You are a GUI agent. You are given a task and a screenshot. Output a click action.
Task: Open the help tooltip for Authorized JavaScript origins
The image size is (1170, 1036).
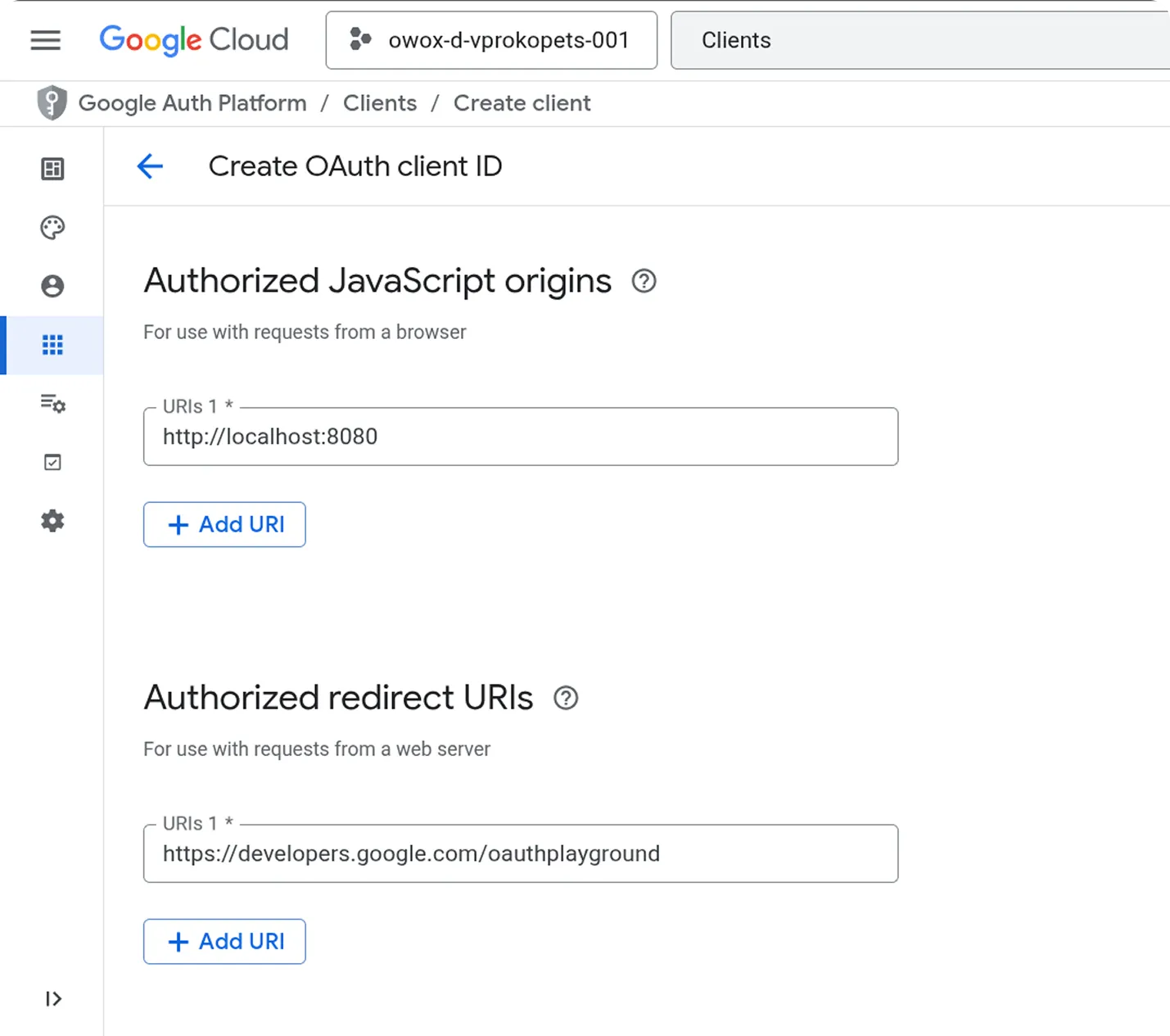tap(644, 281)
